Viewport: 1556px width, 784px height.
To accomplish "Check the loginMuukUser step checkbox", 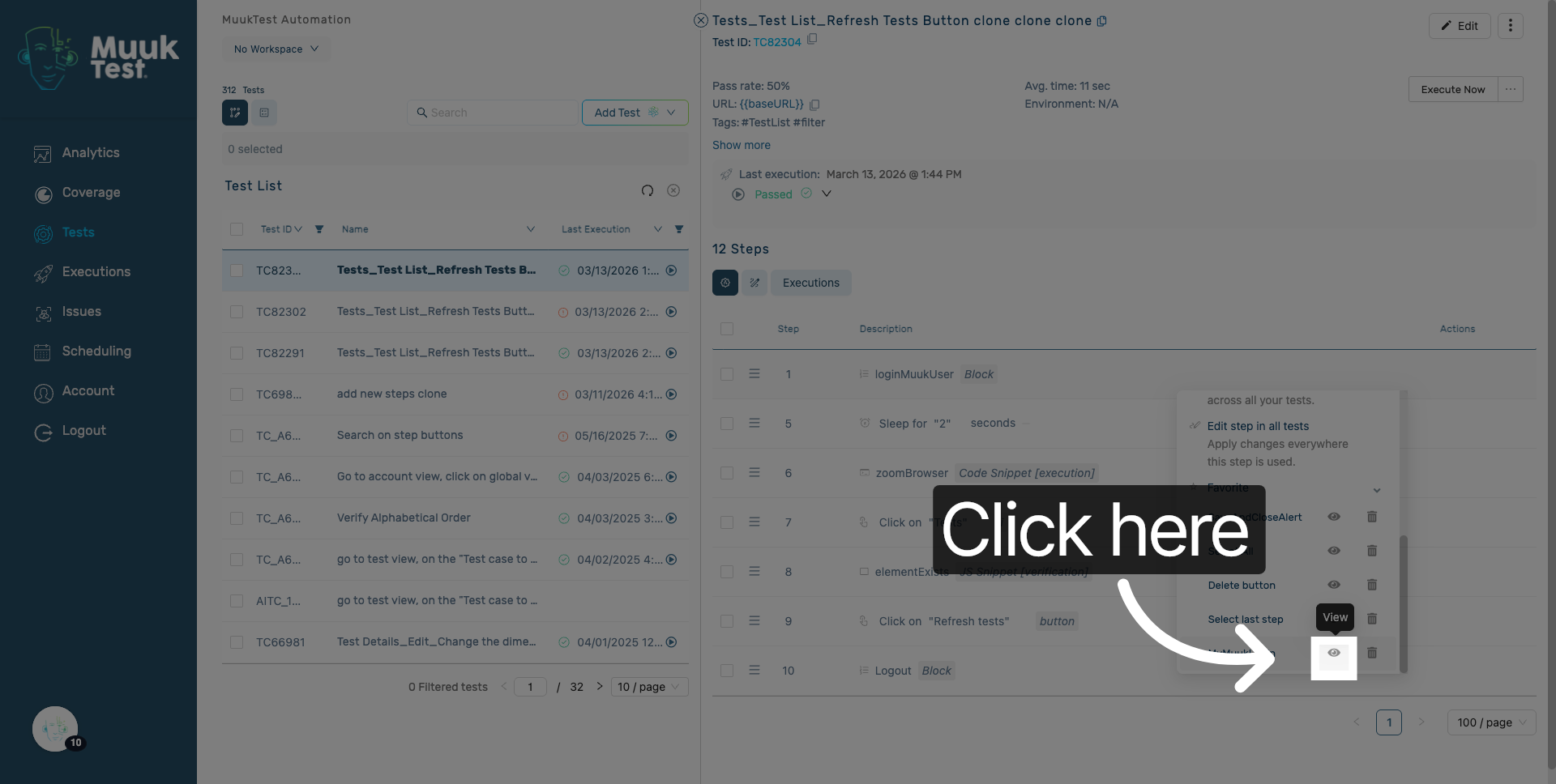I will coord(727,374).
